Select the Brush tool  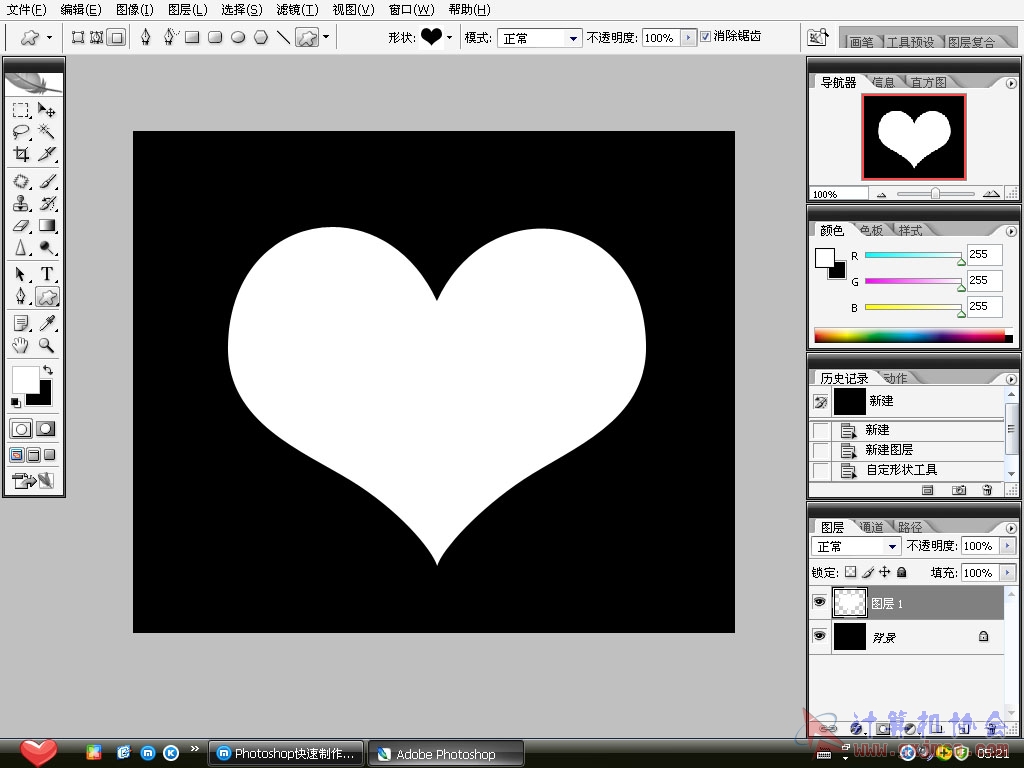46,181
